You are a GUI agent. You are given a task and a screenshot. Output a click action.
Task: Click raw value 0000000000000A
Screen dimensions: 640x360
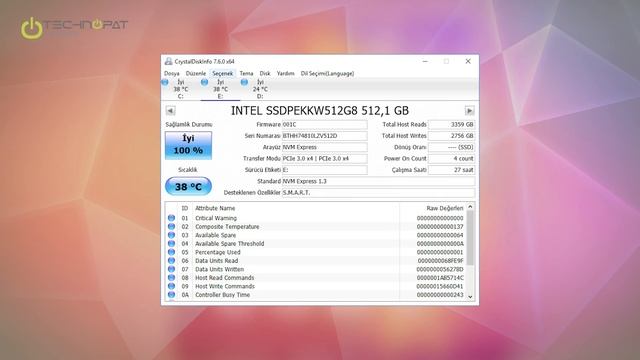tap(440, 244)
